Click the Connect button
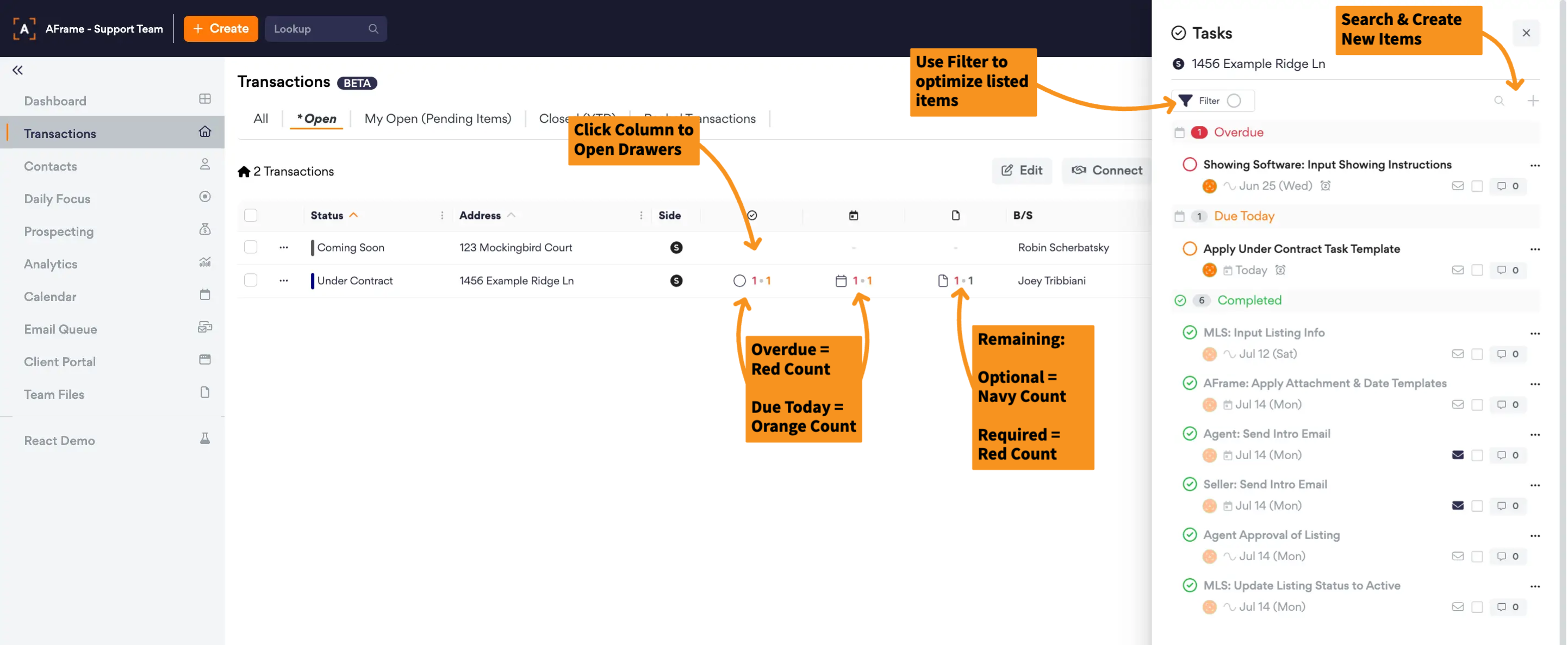1568x645 pixels. pos(1106,171)
